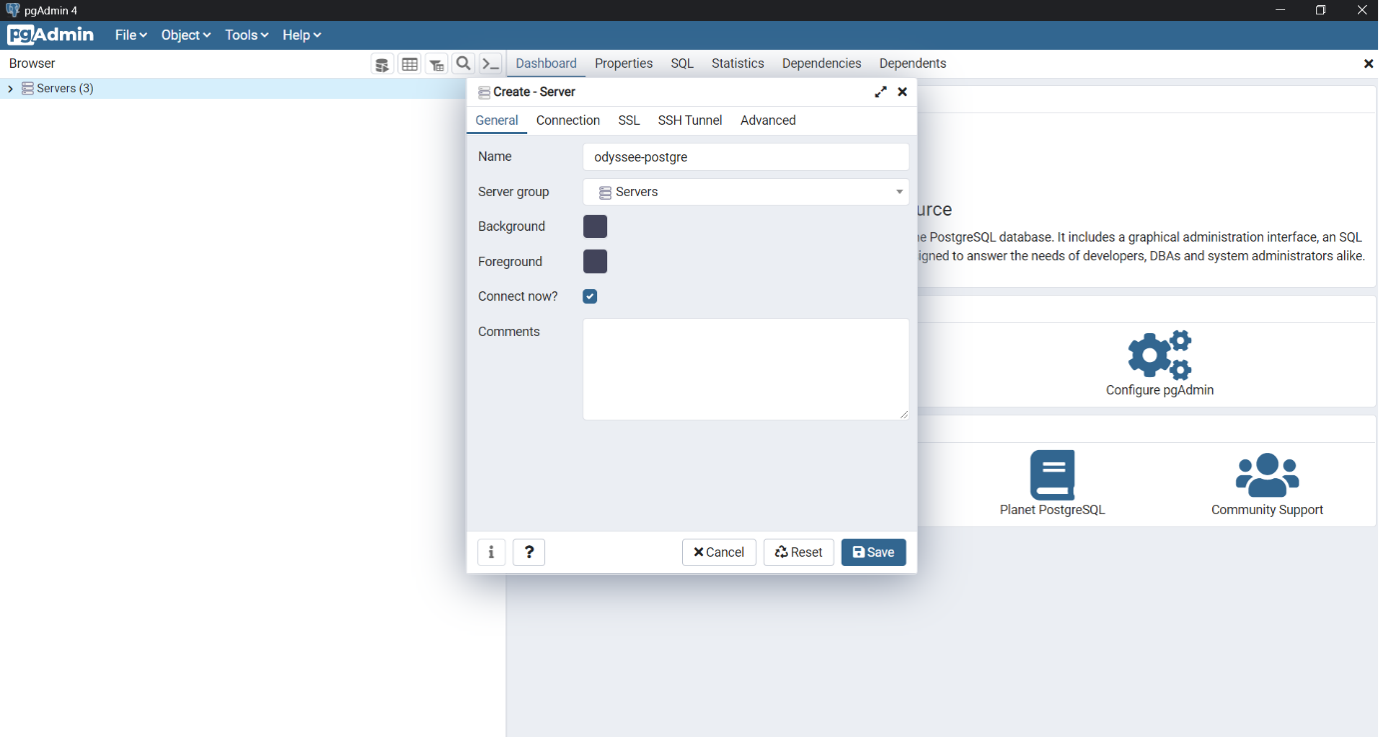Open the Object menu

[186, 35]
